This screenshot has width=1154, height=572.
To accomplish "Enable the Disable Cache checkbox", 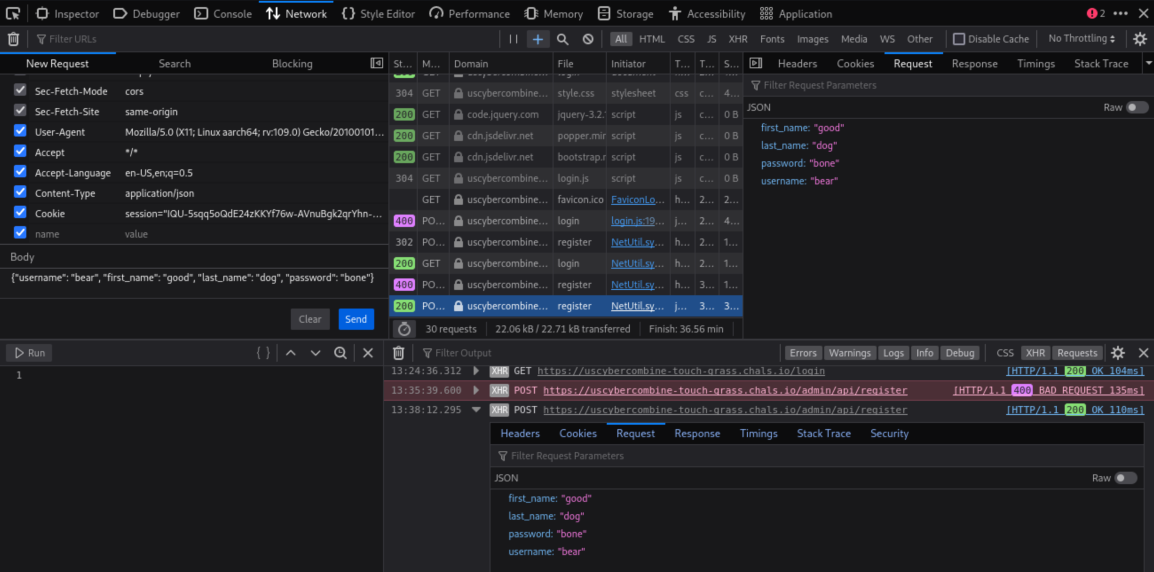I will tap(959, 39).
